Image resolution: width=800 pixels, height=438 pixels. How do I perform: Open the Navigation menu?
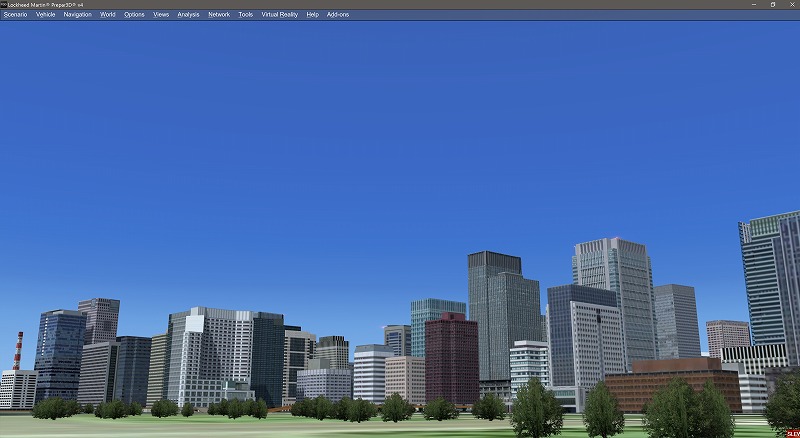pos(78,15)
